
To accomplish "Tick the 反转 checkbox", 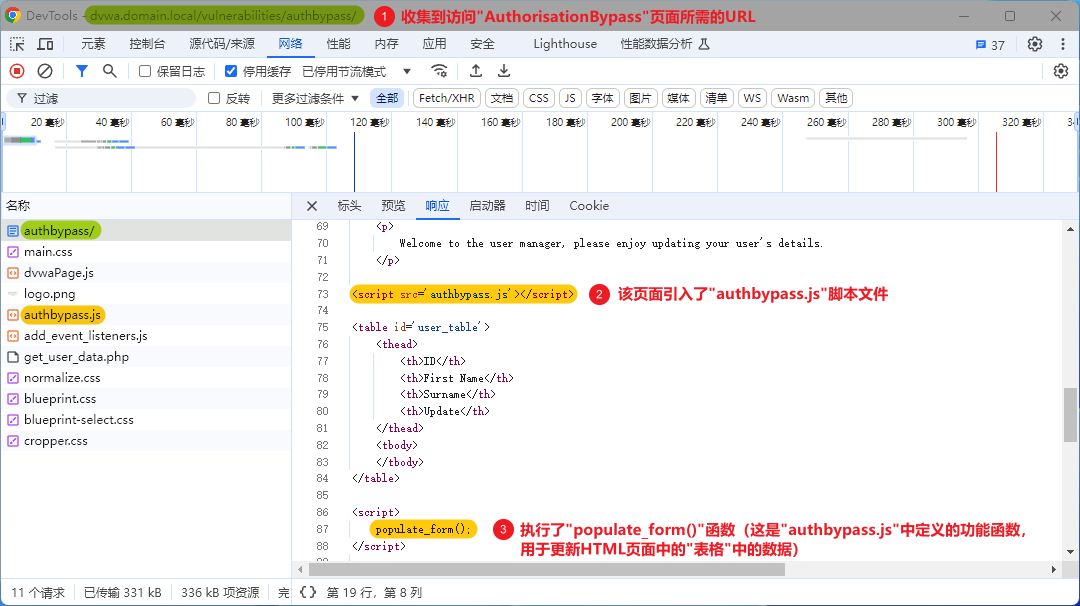I will pos(214,98).
